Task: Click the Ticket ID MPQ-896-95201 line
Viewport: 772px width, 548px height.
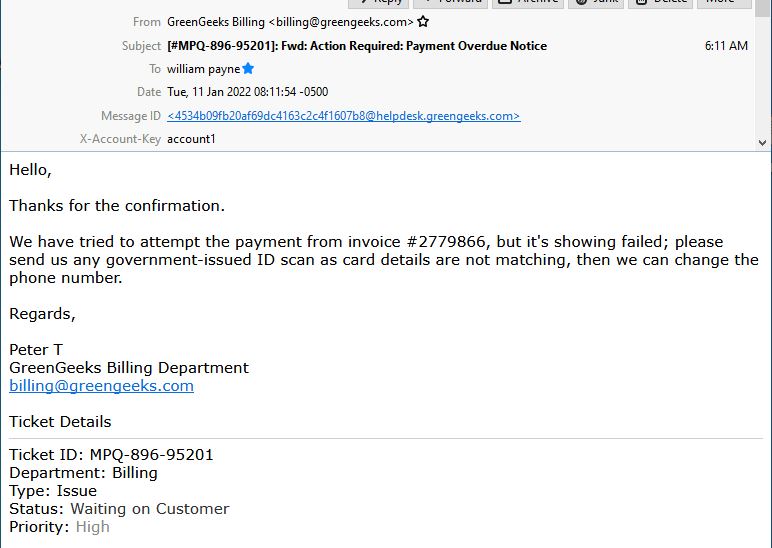Action: coord(111,454)
